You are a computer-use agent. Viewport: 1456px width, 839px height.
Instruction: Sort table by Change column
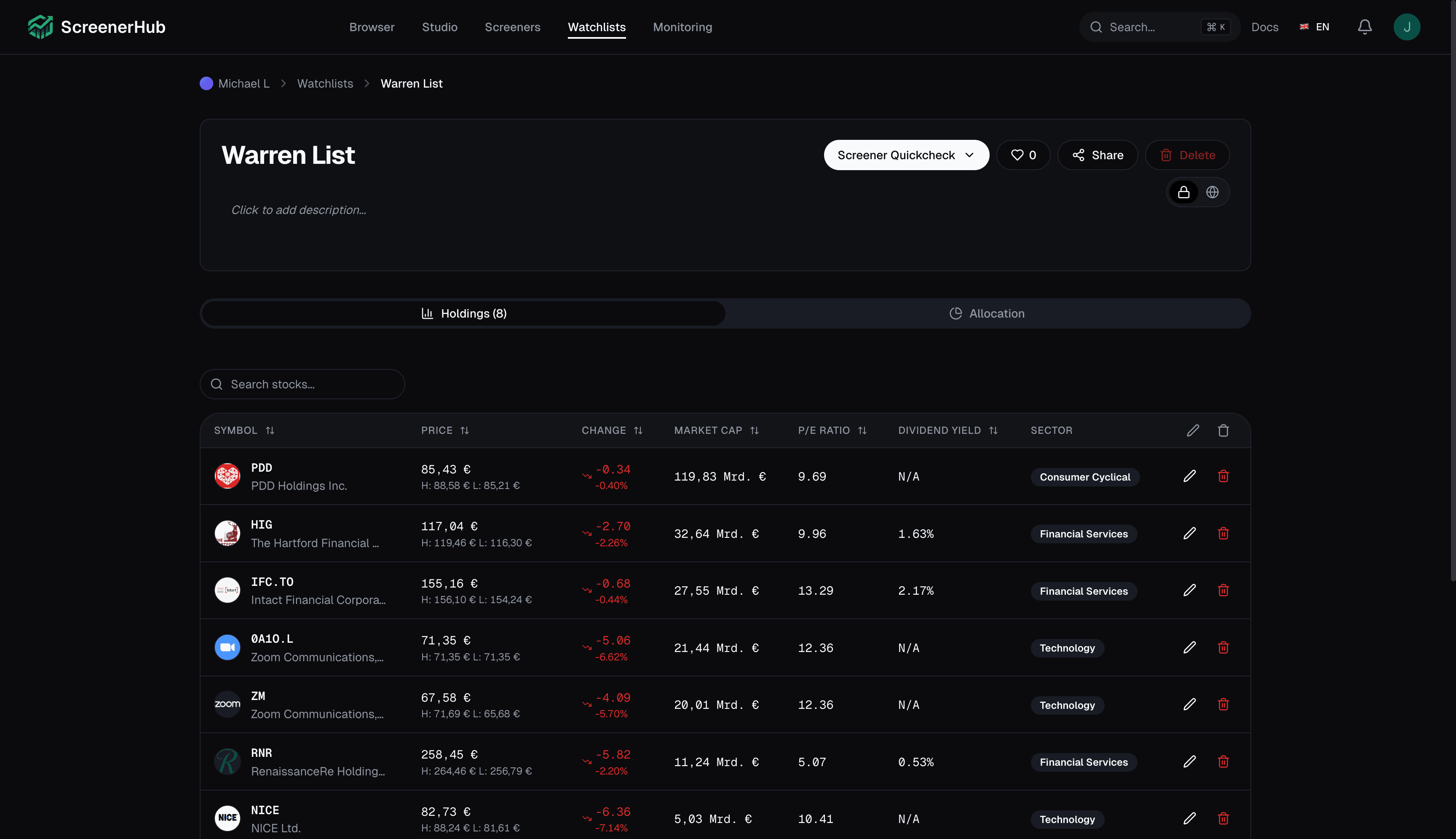[x=612, y=430]
